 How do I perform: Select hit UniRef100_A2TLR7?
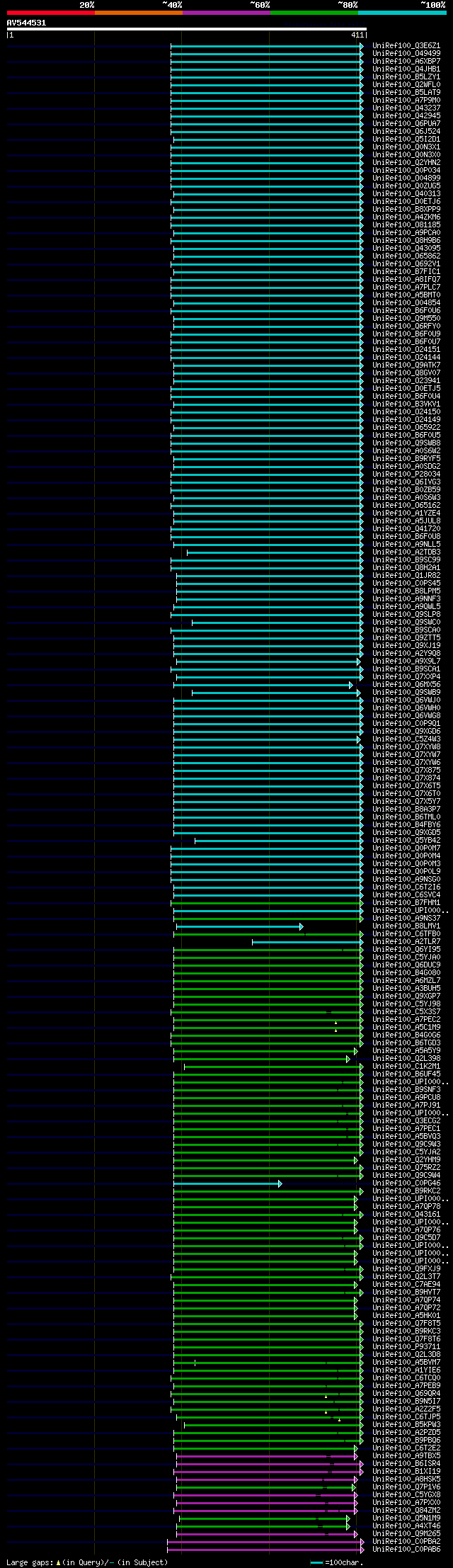coord(406,942)
